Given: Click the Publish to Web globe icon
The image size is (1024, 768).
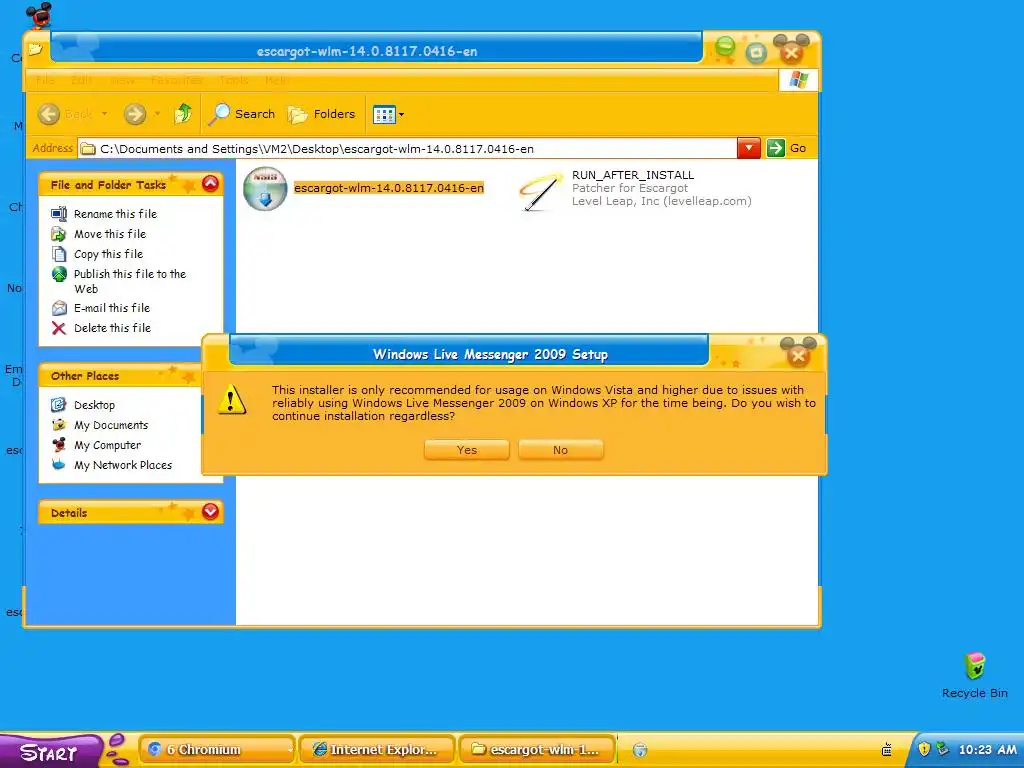Looking at the screenshot, I should 59,274.
